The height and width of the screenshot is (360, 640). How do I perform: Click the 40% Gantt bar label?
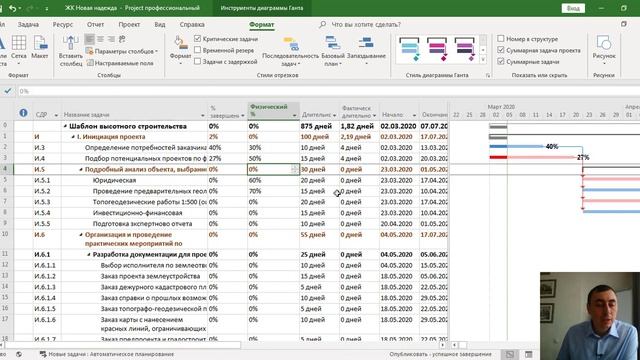point(552,147)
